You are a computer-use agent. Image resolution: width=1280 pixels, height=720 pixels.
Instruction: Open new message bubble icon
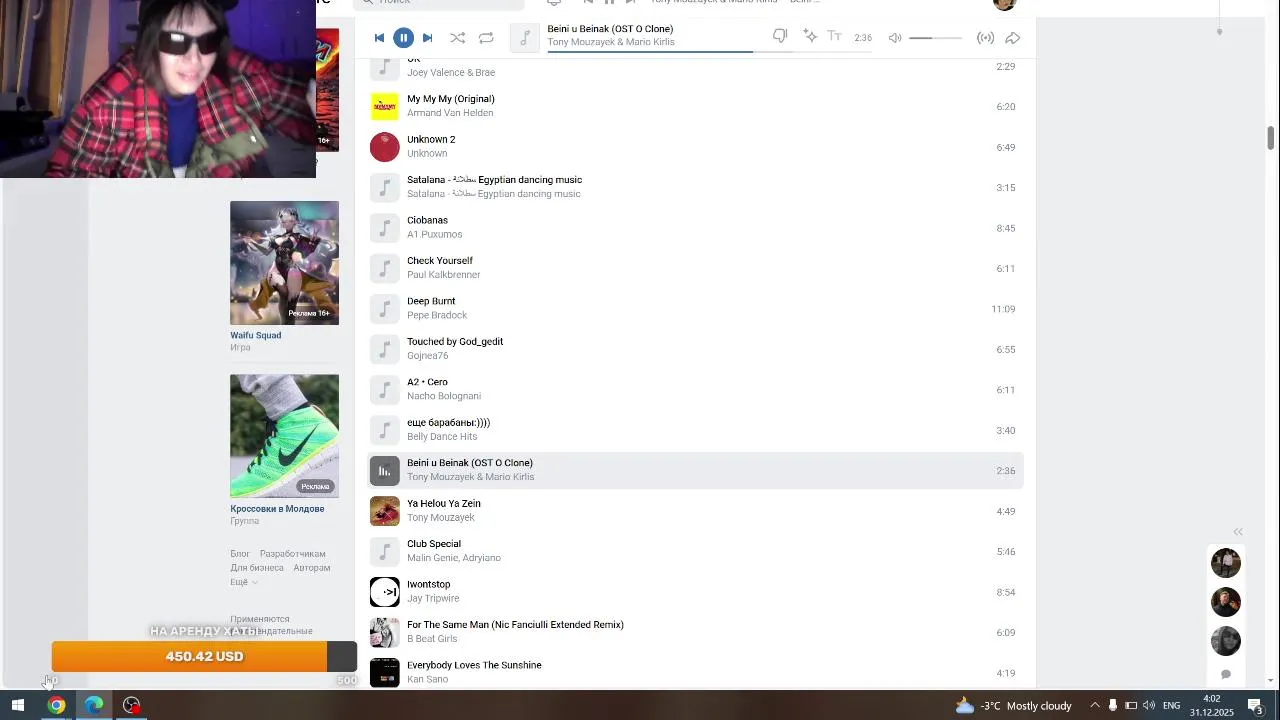point(1226,675)
